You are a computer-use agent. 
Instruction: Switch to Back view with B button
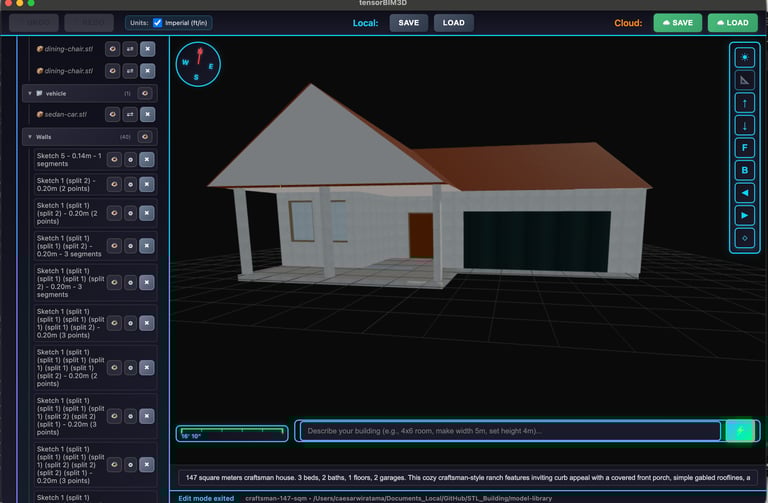coord(744,170)
